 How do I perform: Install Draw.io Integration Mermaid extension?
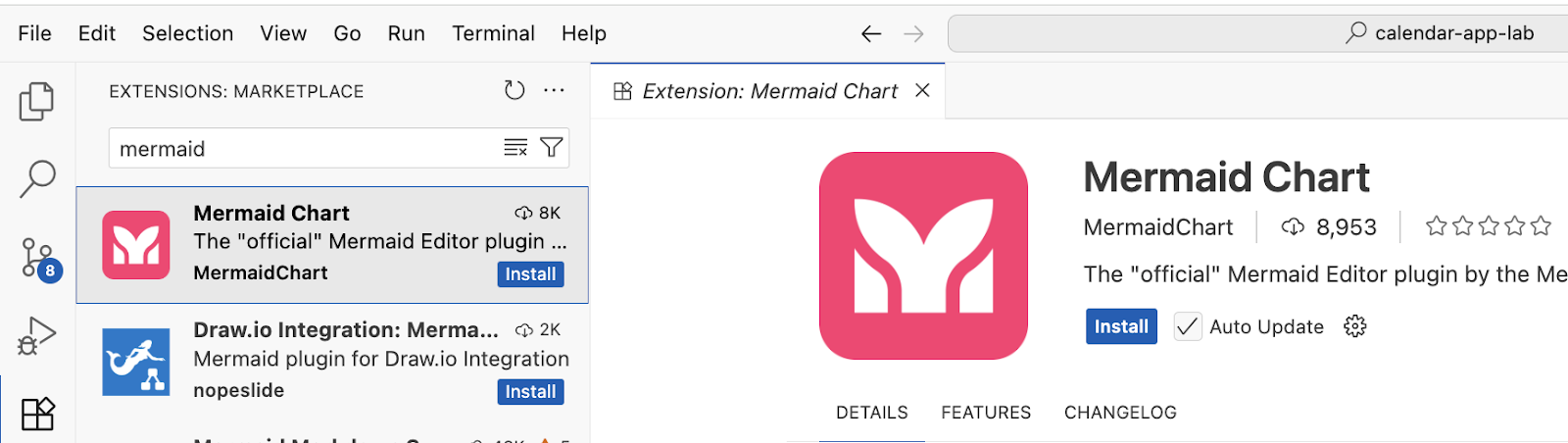(530, 392)
